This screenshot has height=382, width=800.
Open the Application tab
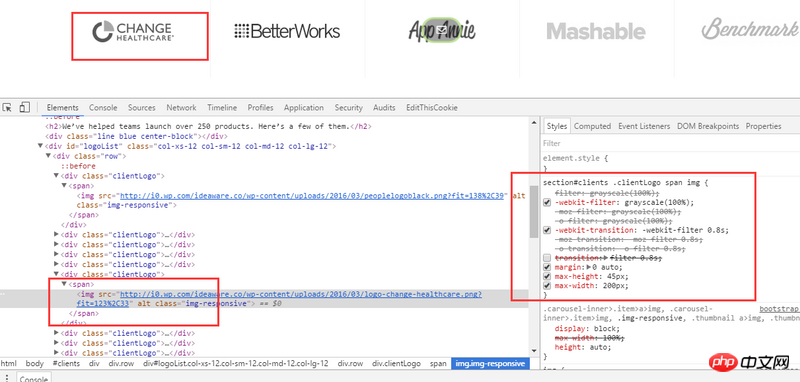point(304,108)
